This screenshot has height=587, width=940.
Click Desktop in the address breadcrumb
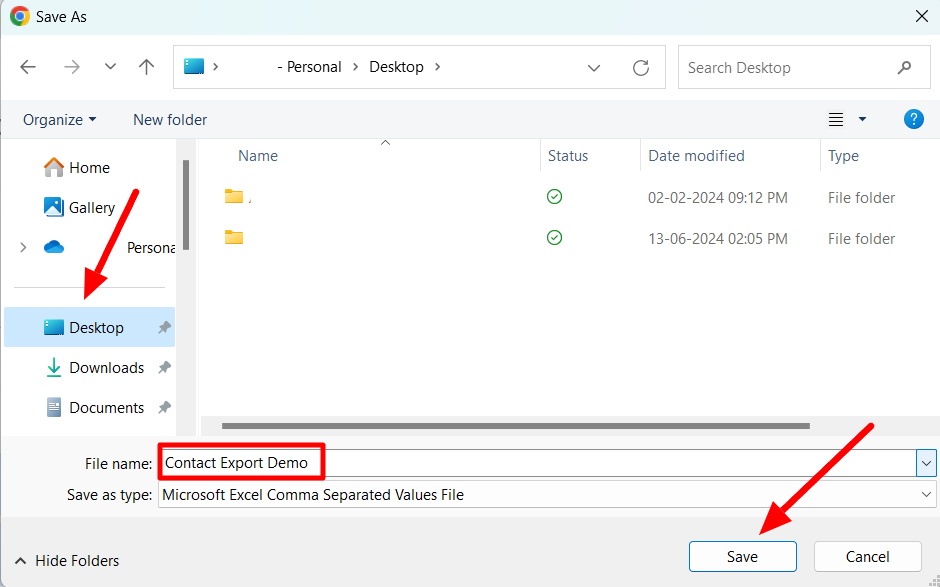[396, 67]
